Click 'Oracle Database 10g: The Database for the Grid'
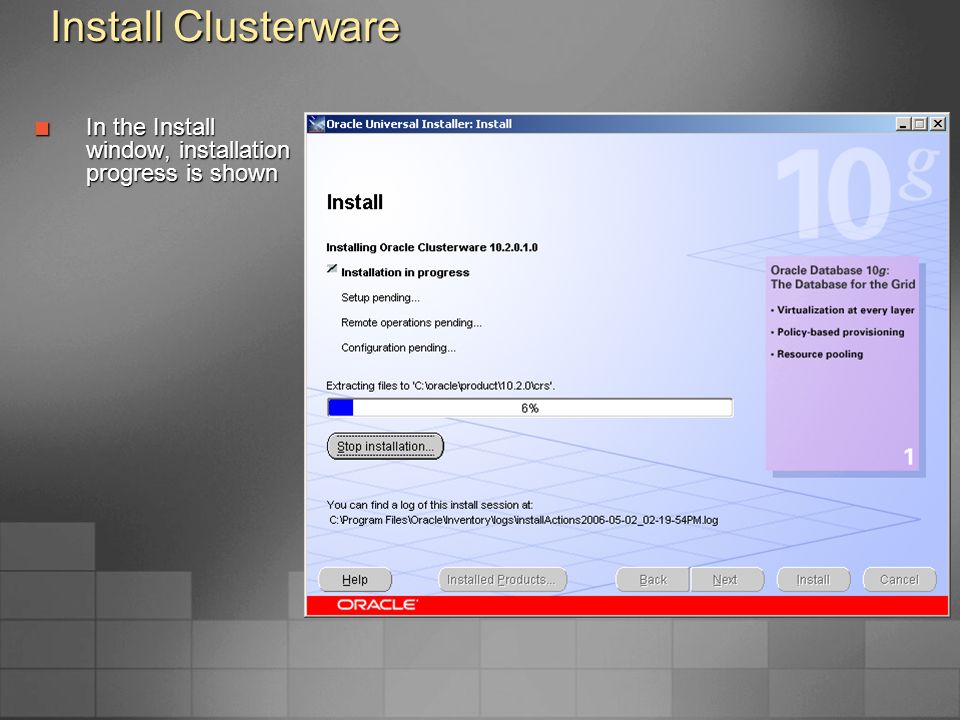This screenshot has width=960, height=720. point(843,277)
